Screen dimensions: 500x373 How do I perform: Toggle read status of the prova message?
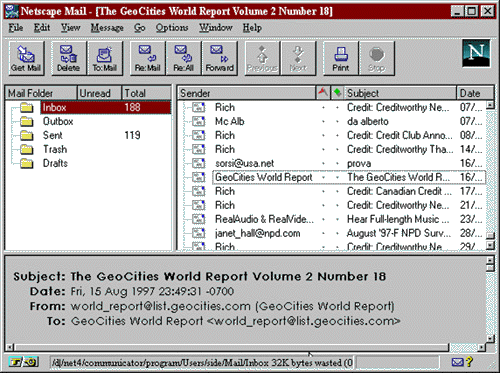click(337, 164)
